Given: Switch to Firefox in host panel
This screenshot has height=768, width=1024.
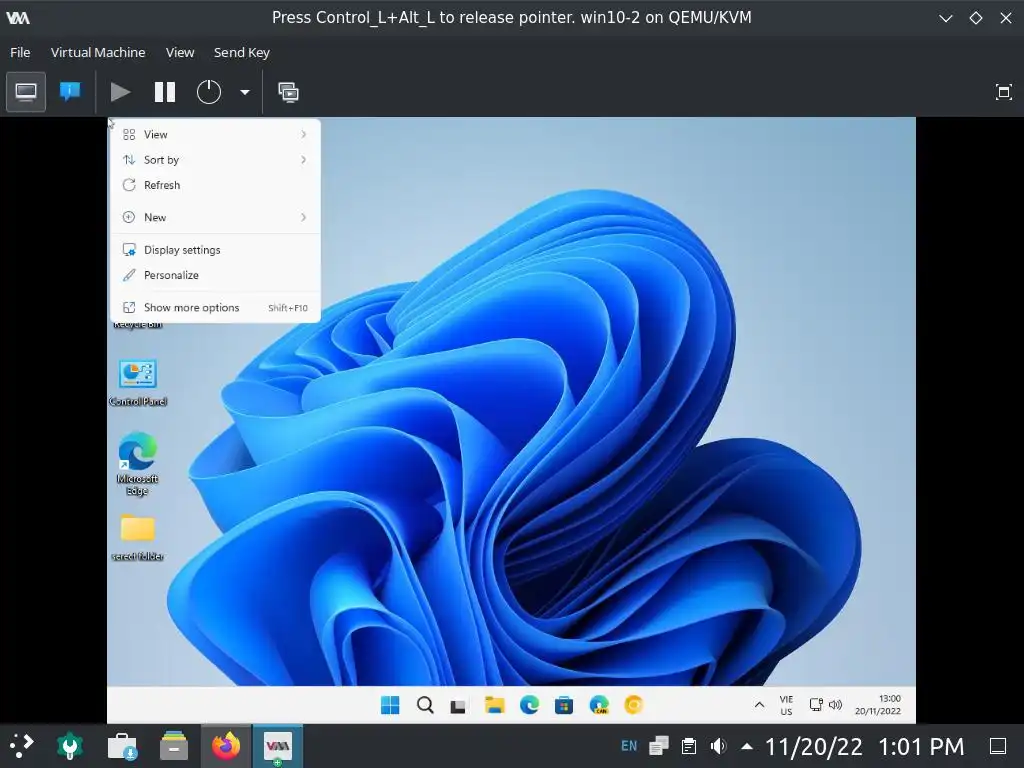Looking at the screenshot, I should click(226, 746).
